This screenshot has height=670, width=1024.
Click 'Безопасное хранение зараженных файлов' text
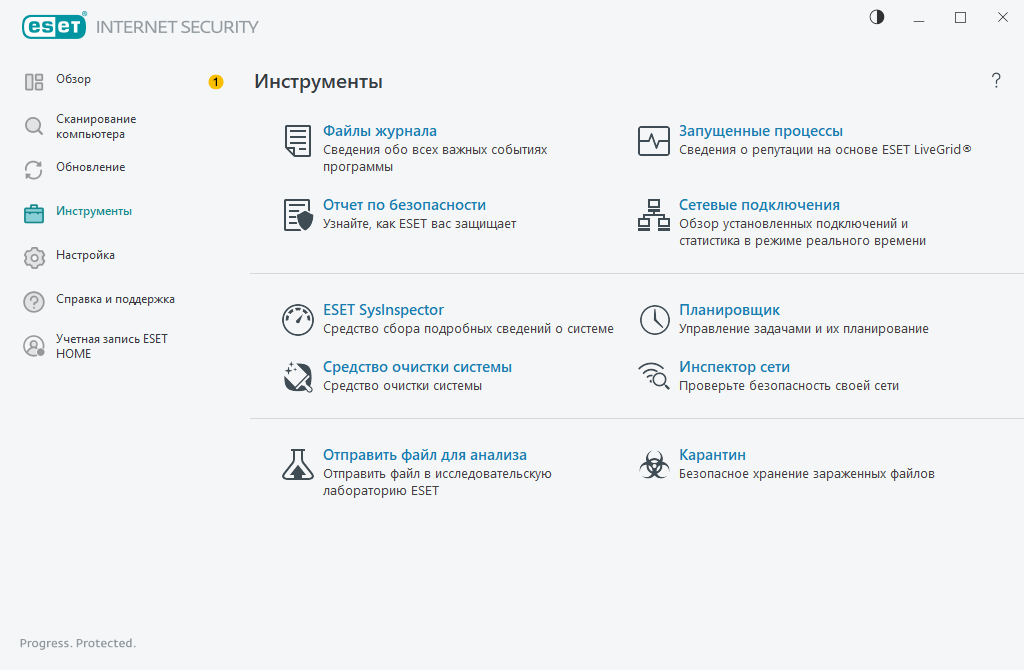point(807,474)
